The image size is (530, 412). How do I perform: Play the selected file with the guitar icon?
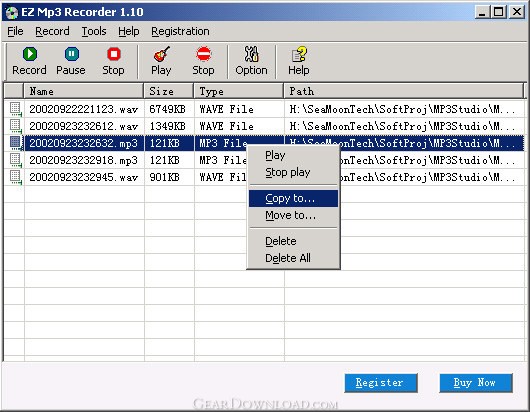tap(162, 54)
